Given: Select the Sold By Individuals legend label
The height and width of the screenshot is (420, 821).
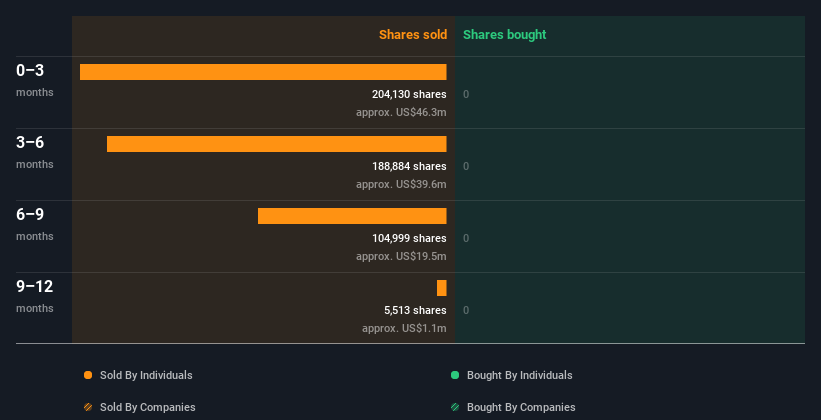Looking at the screenshot, I should pyautogui.click(x=146, y=375).
